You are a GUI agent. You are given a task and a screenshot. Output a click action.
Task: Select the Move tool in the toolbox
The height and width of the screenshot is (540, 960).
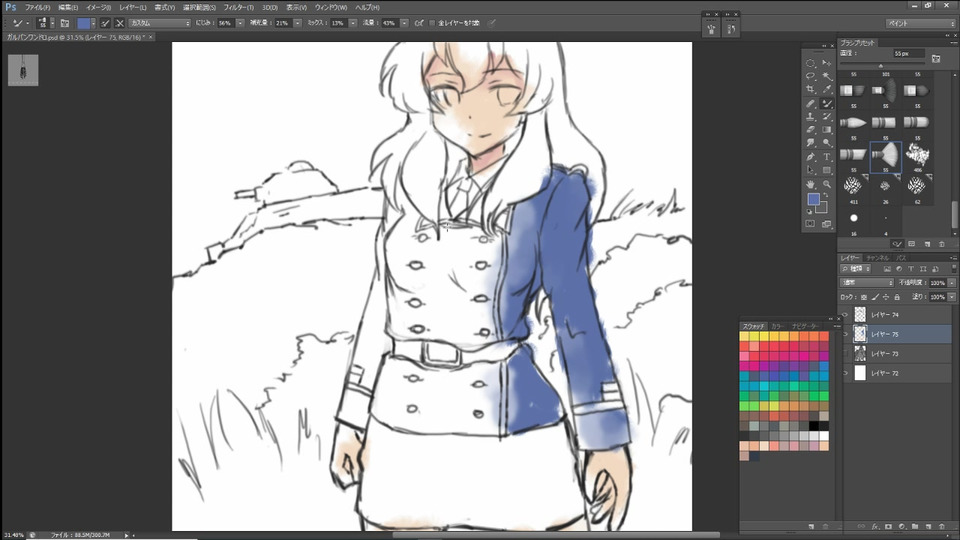coord(827,63)
